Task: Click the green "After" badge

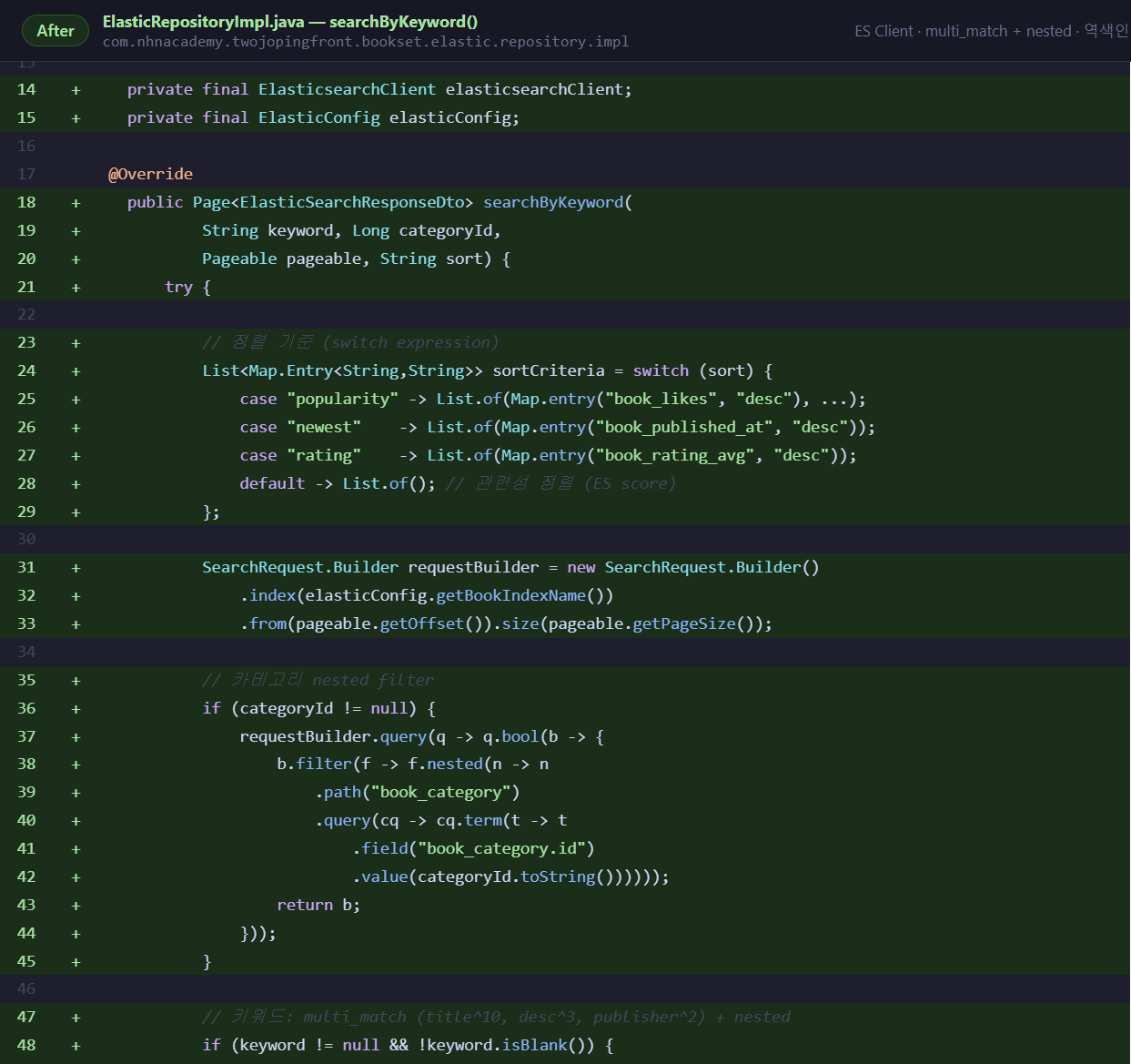Action: tap(56, 31)
